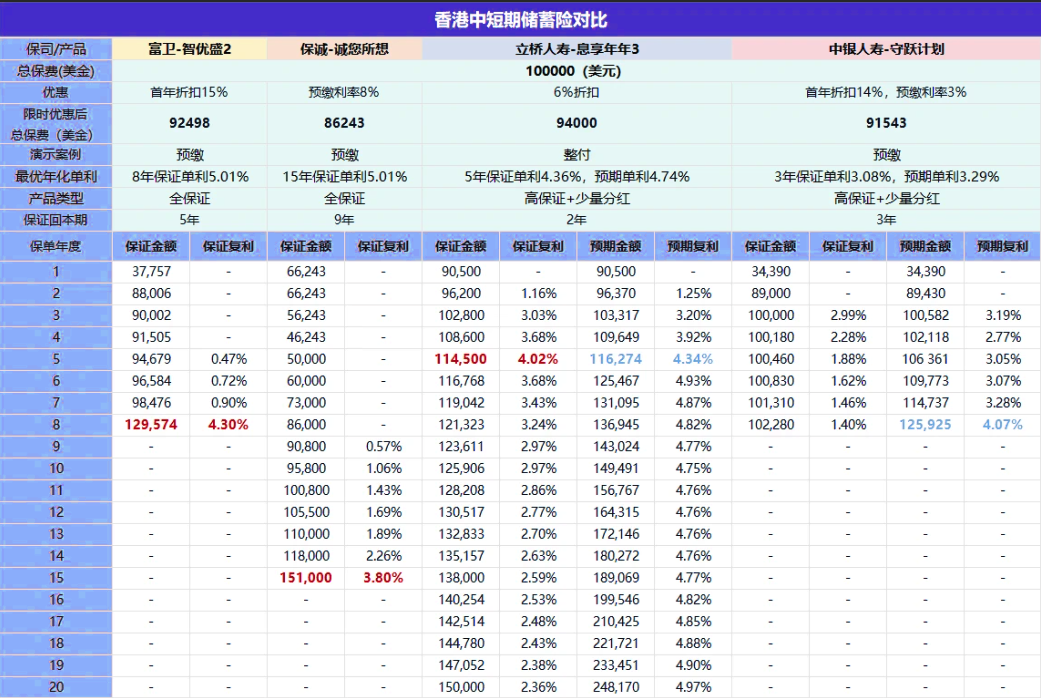Select red highlighted rate 4.02%
Screen dimensions: 1041x698
click(x=538, y=359)
